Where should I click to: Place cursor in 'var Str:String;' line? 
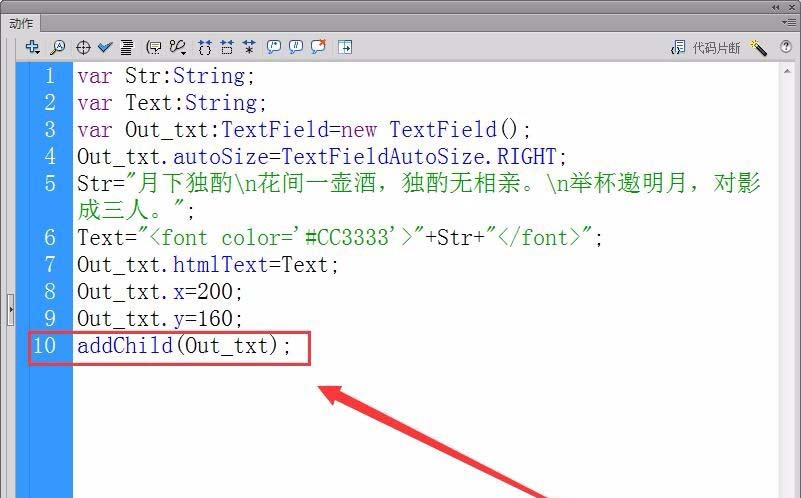pyautogui.click(x=166, y=76)
